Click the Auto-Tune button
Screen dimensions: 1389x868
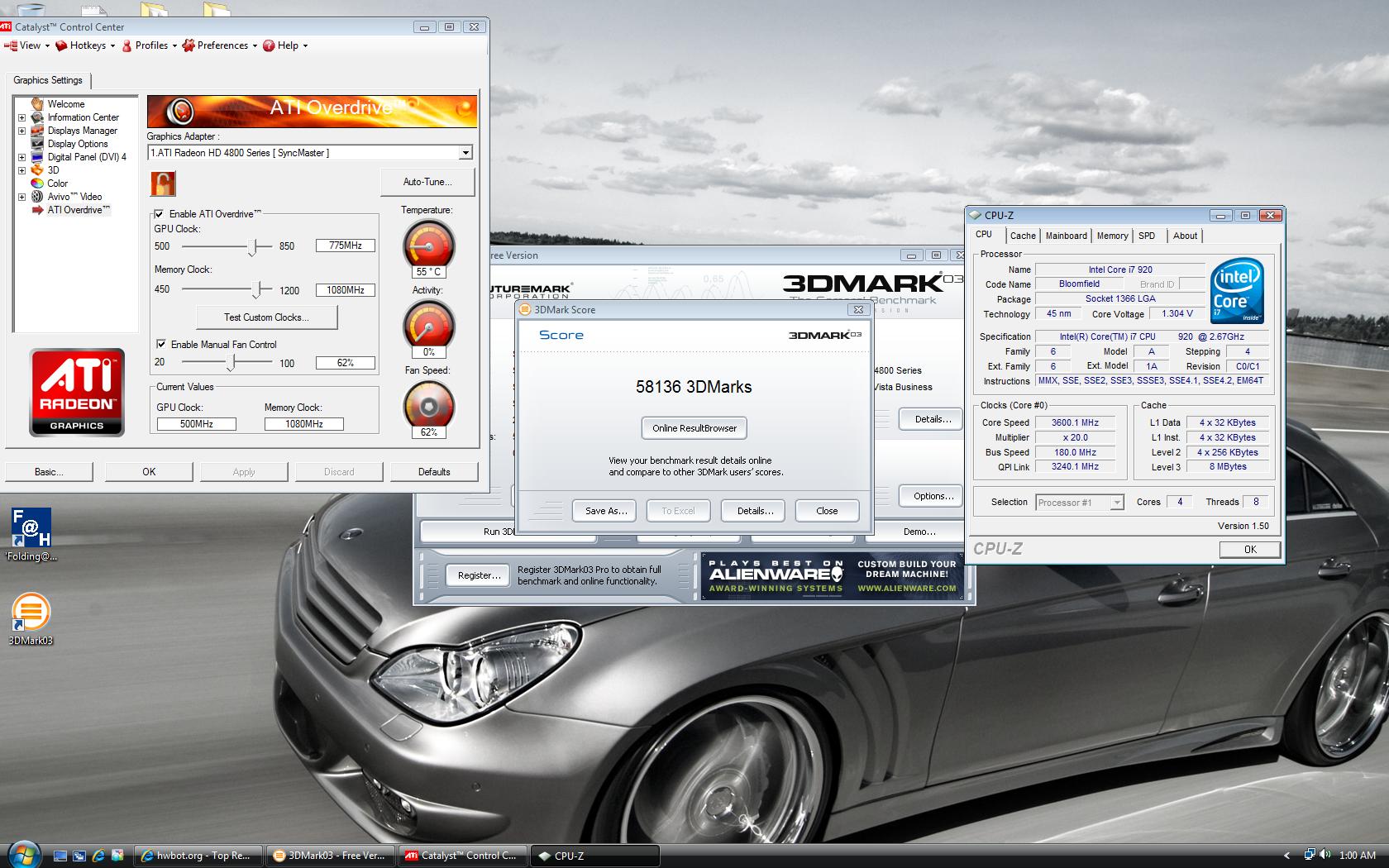(427, 182)
